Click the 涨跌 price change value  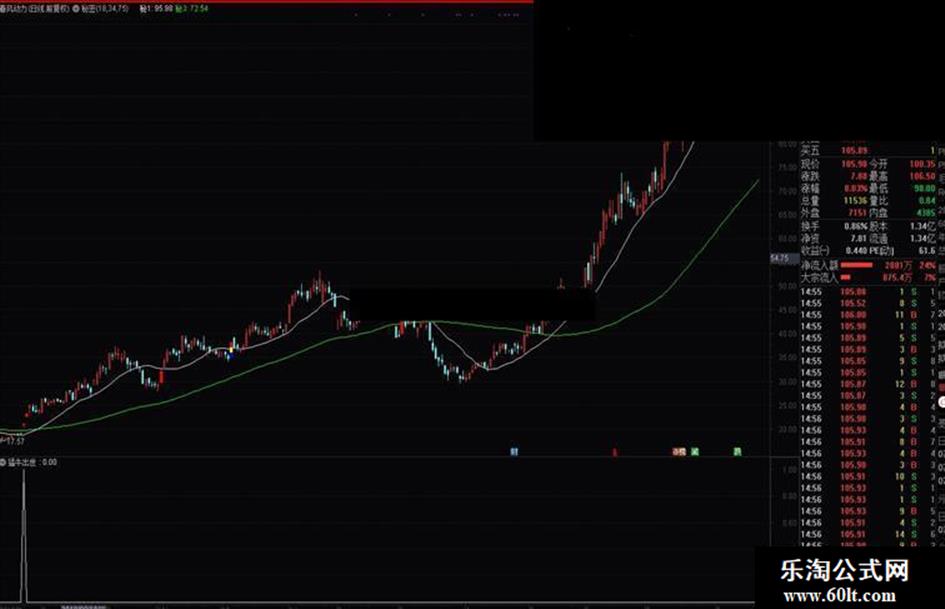[x=858, y=177]
